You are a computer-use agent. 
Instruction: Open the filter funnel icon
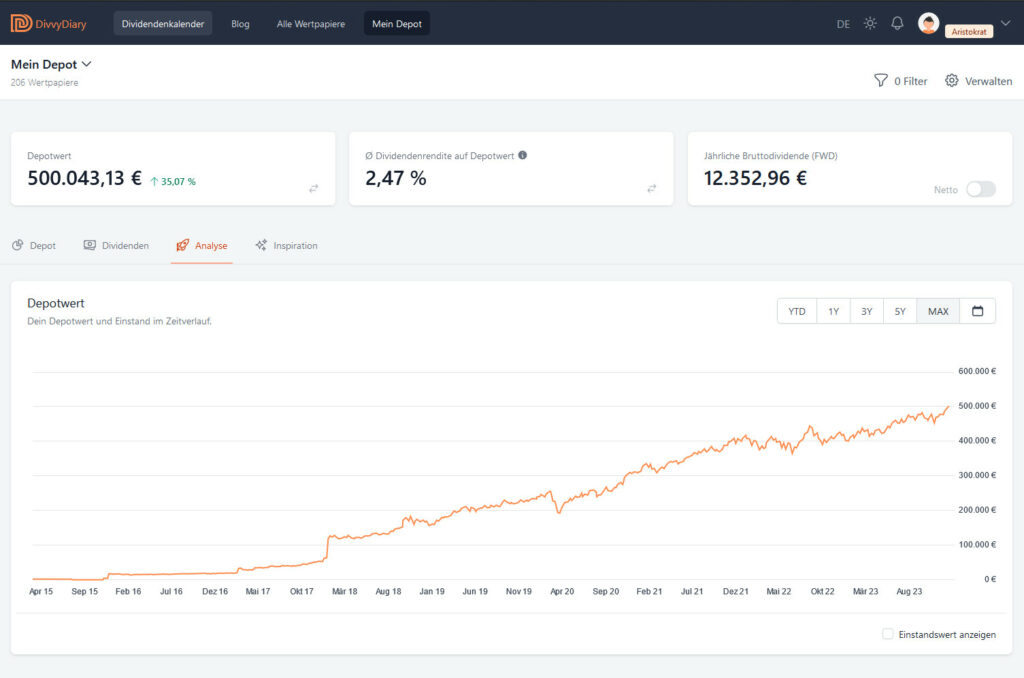(x=880, y=80)
